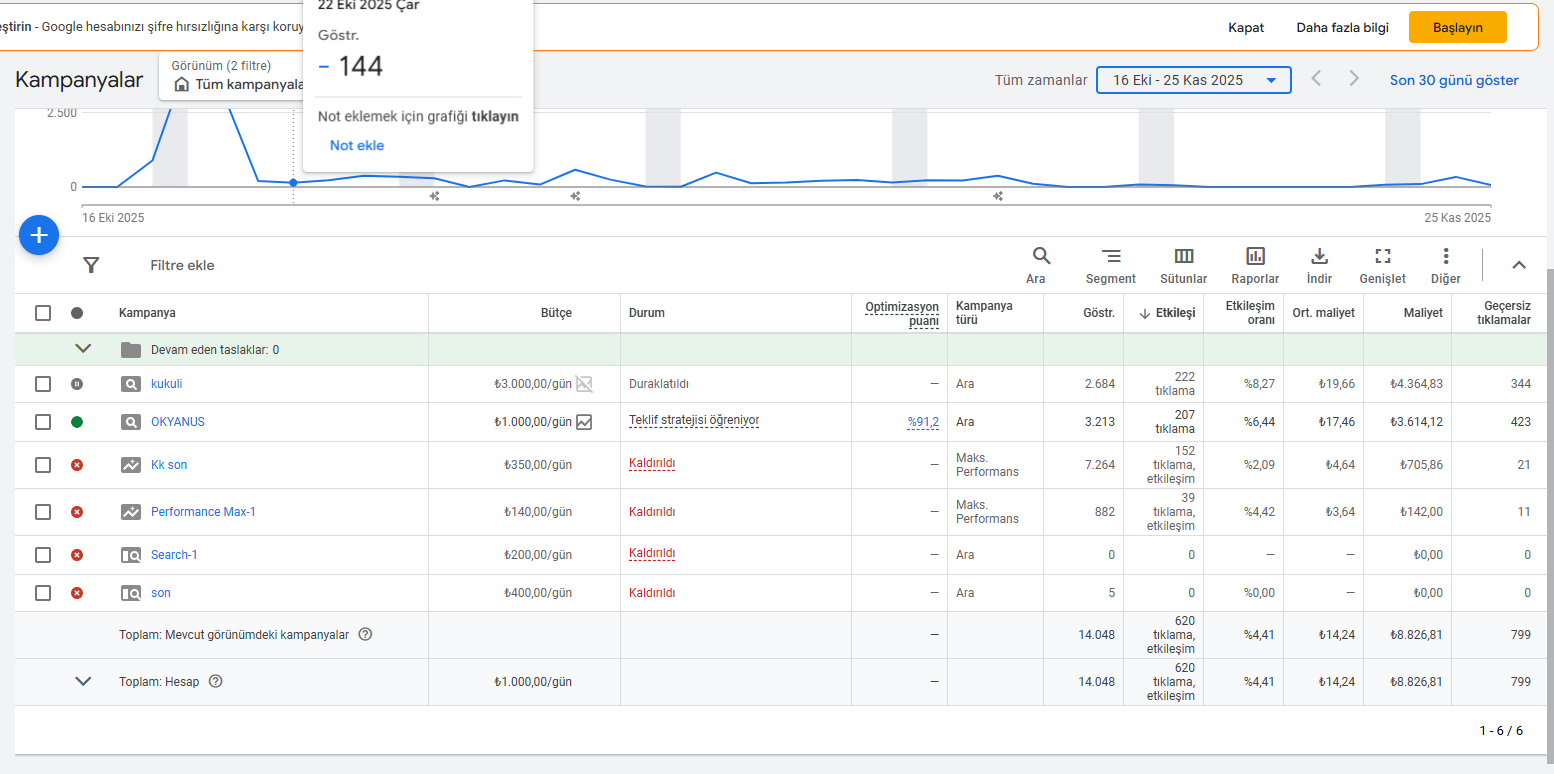The image size is (1554, 774).
Task: Open Raporlar reports tool
Action: point(1255,266)
